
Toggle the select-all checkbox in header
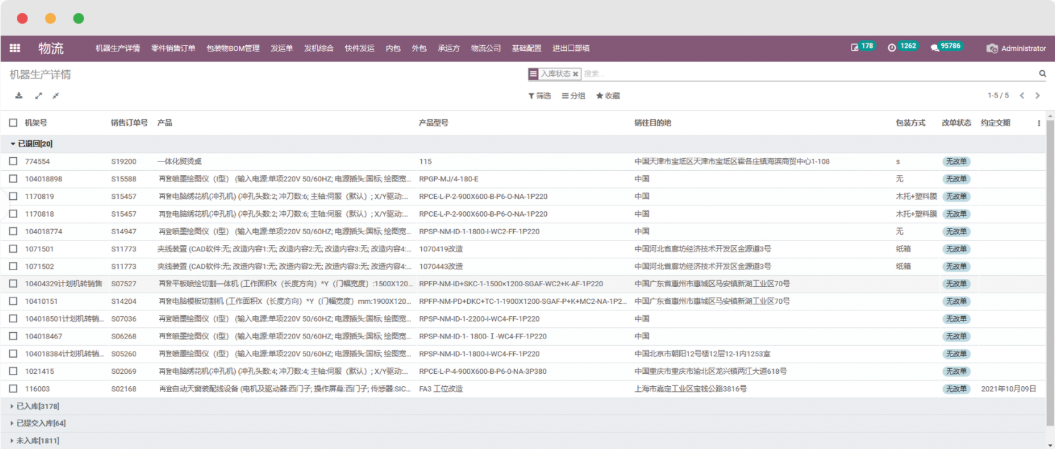point(13,123)
